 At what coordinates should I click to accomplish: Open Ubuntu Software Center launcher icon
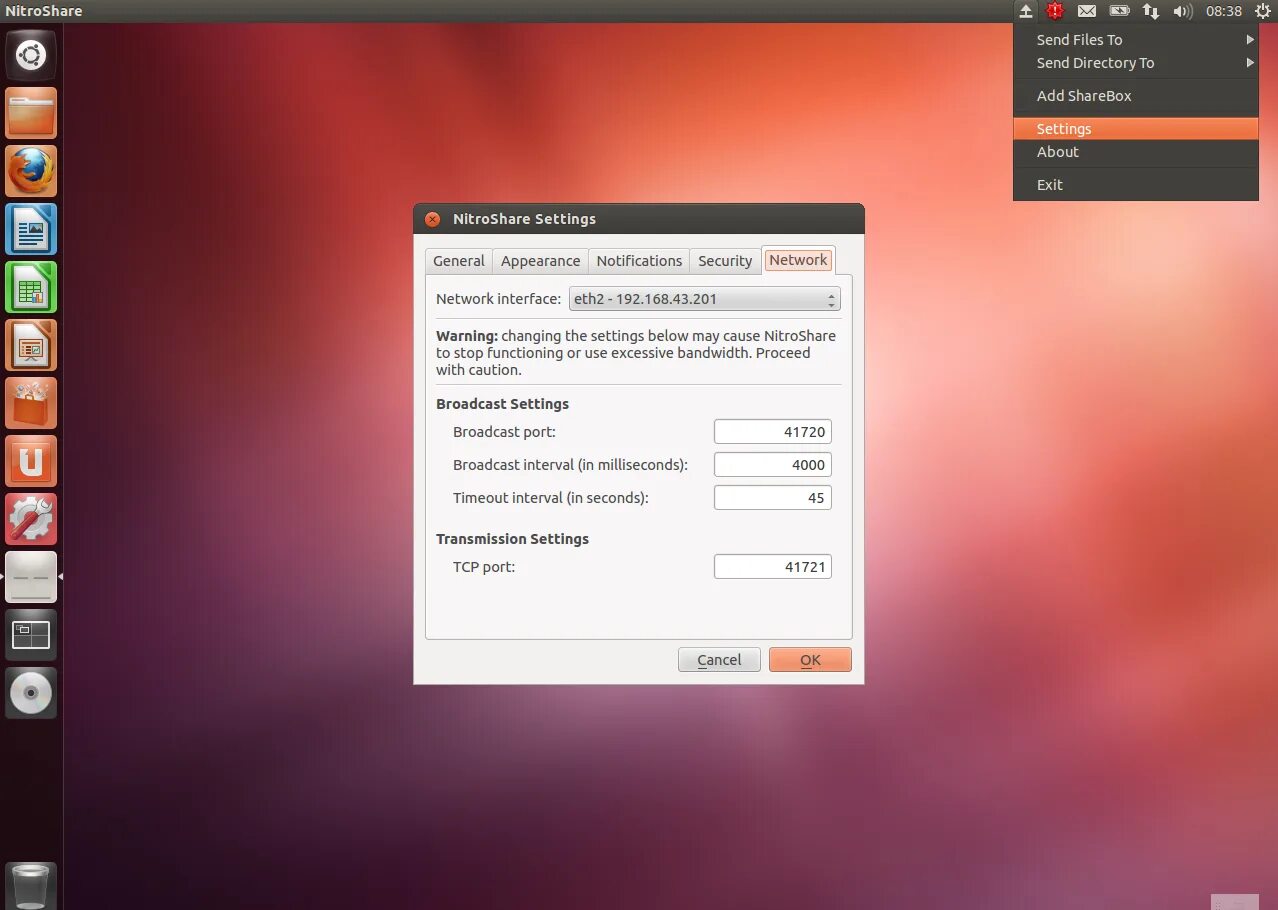click(x=31, y=403)
